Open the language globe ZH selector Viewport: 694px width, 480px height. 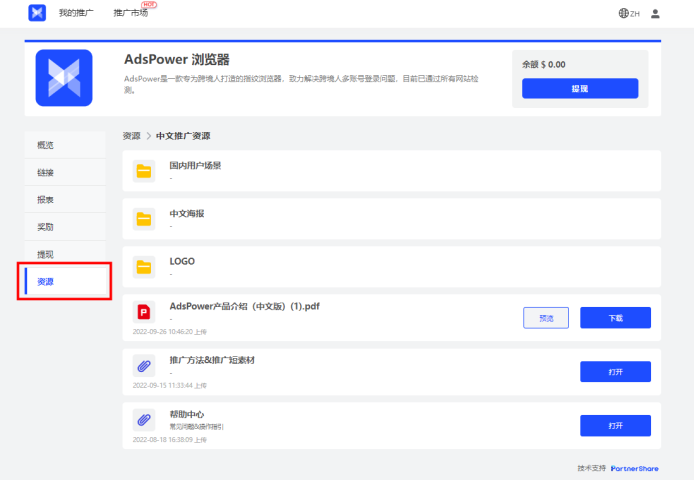[x=628, y=13]
